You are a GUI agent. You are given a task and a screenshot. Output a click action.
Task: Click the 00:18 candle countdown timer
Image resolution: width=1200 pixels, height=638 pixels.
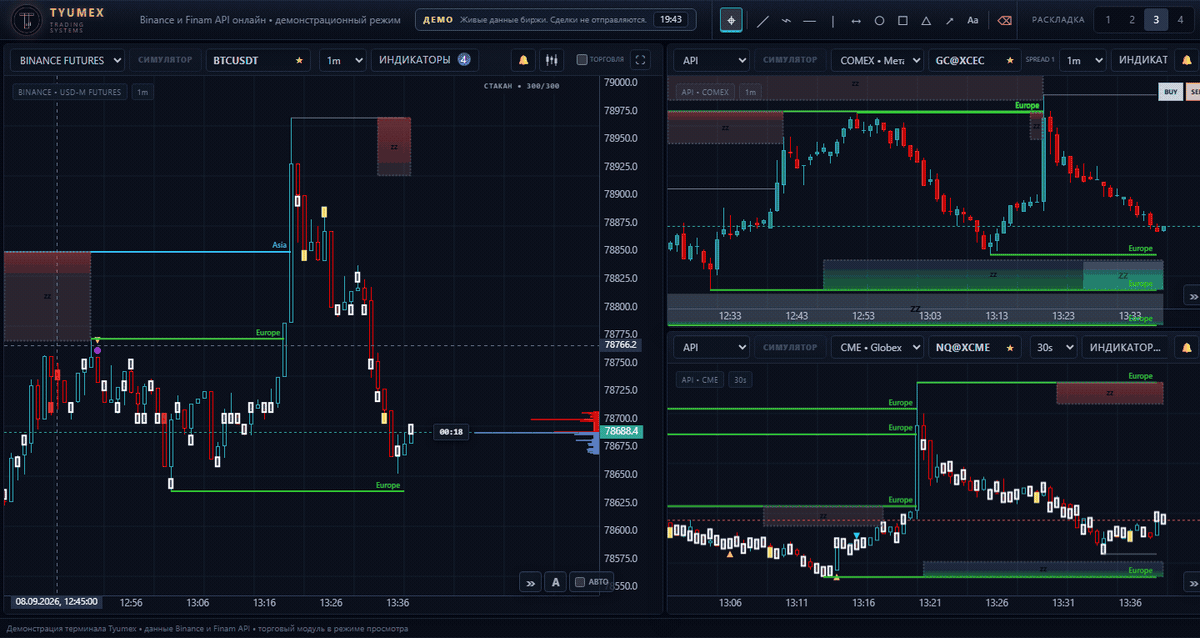pos(451,432)
